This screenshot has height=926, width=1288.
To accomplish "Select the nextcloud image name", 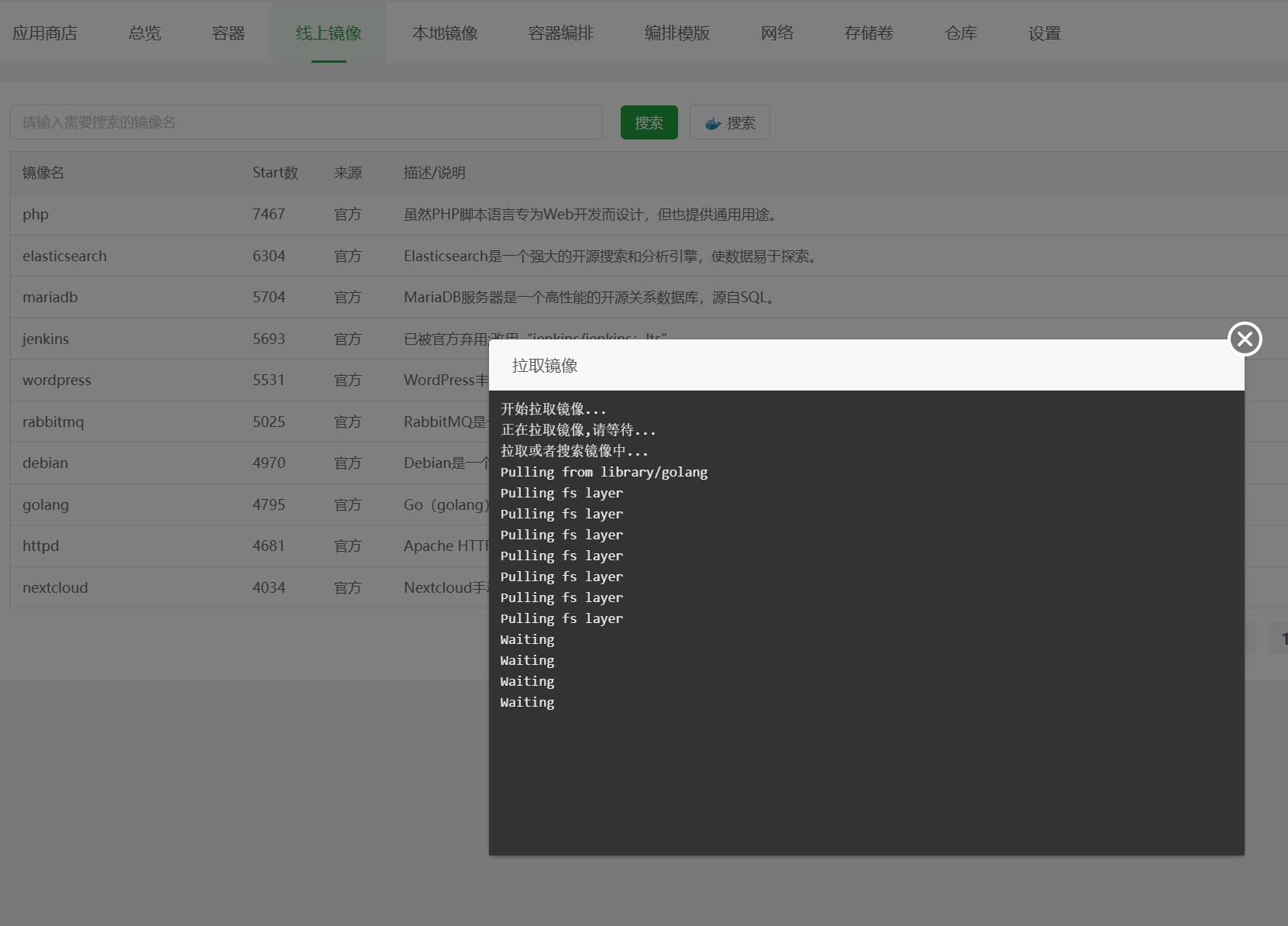I will point(55,587).
